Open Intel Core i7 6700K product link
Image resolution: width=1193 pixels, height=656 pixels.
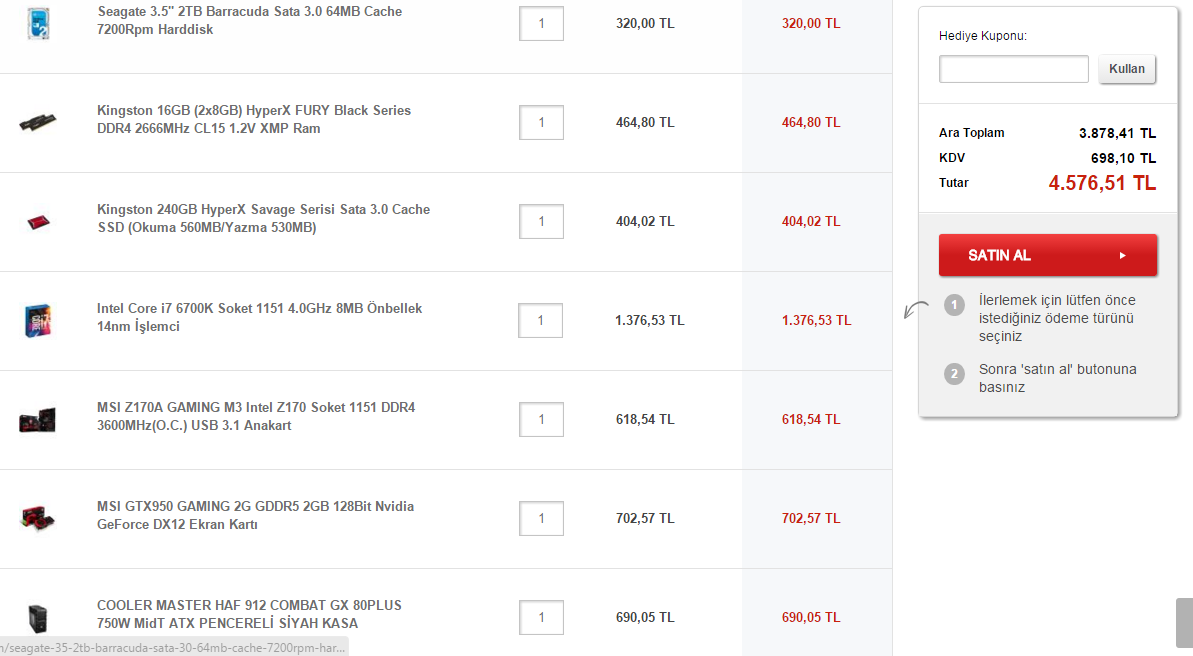point(259,317)
